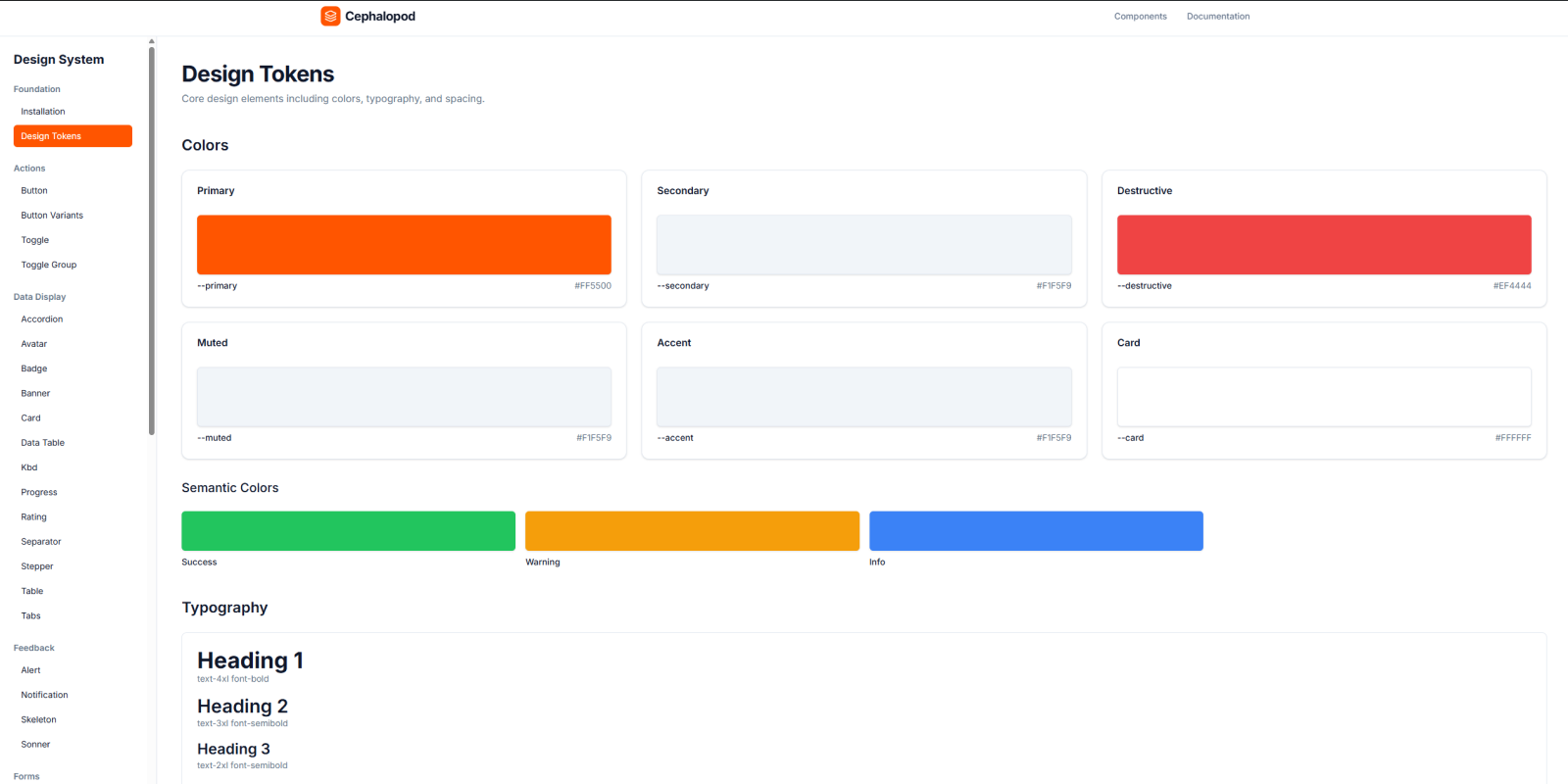Viewport: 1568px width, 784px height.
Task: Click the blue Info semantic swatch
Action: click(1036, 531)
